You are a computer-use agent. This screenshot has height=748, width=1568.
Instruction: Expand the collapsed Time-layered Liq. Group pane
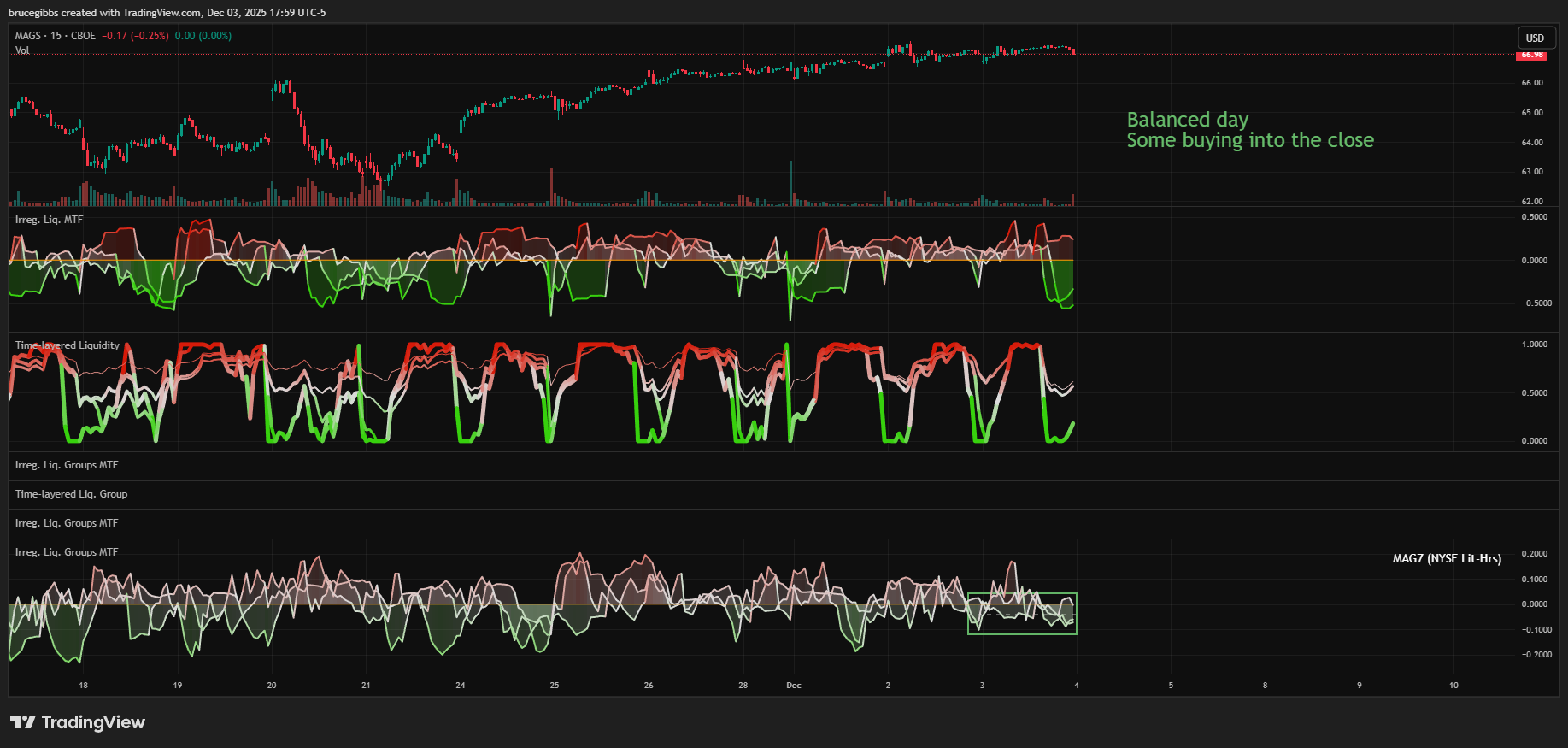[71, 494]
